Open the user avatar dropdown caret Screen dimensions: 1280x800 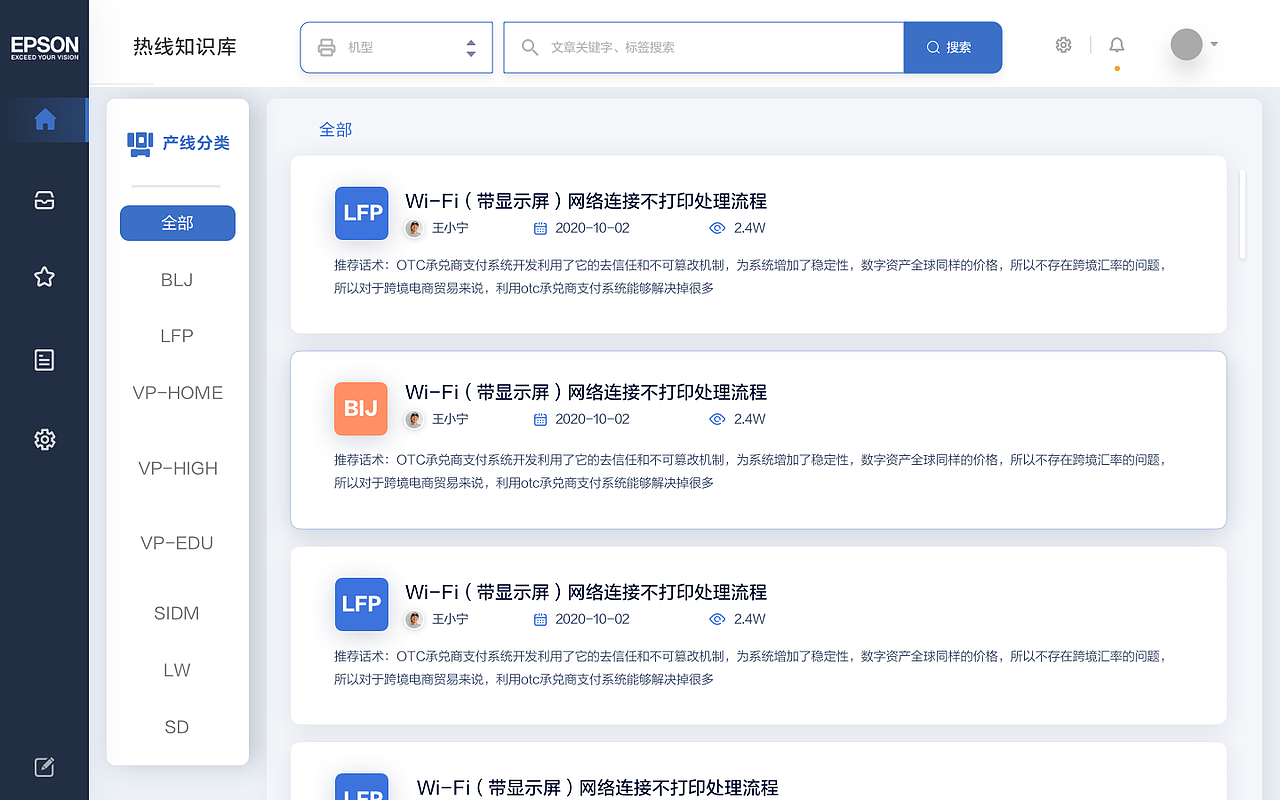[x=1211, y=44]
